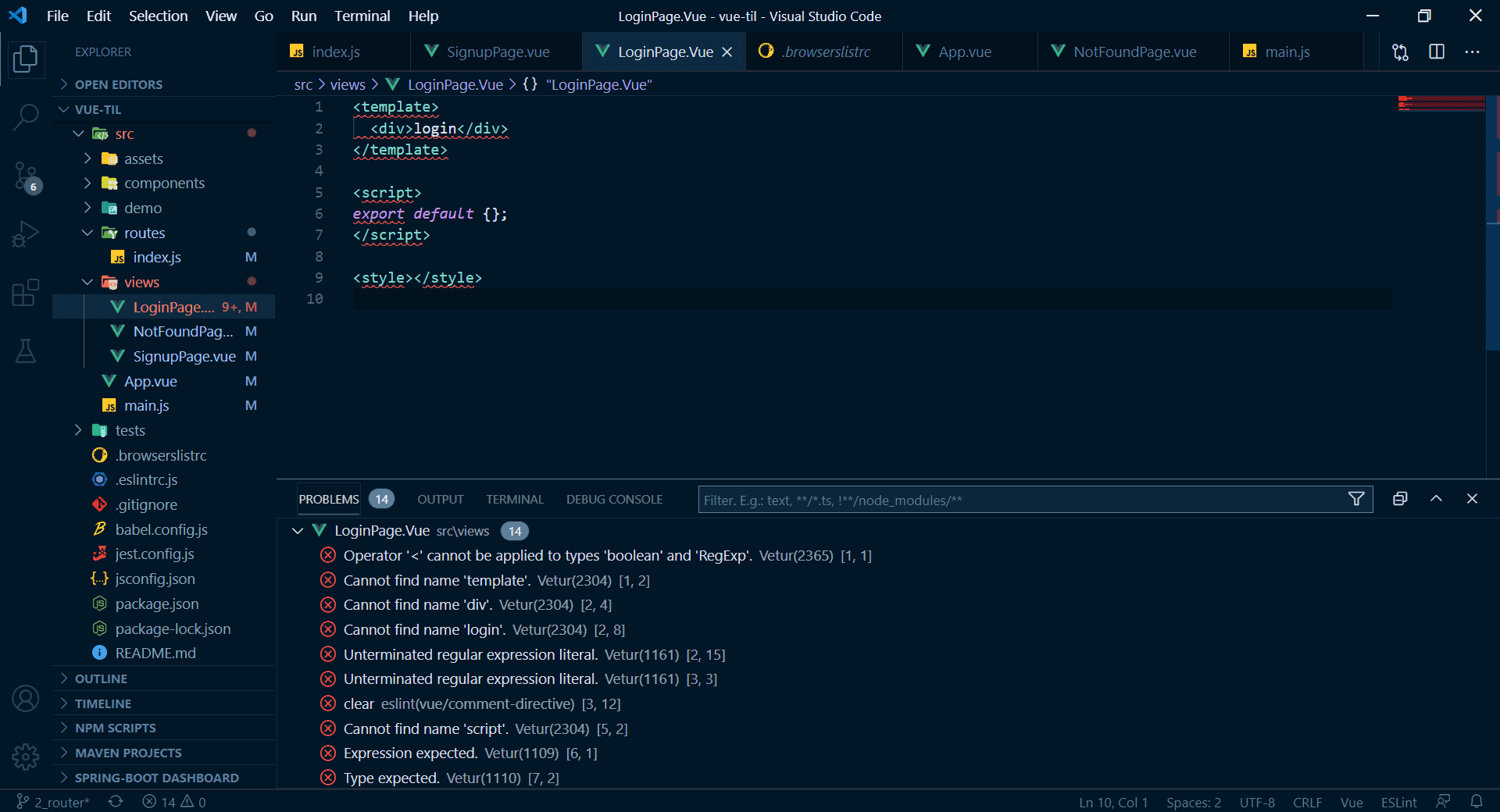The height and width of the screenshot is (812, 1500).
Task: Click the Split Editor Right icon
Action: point(1436,52)
